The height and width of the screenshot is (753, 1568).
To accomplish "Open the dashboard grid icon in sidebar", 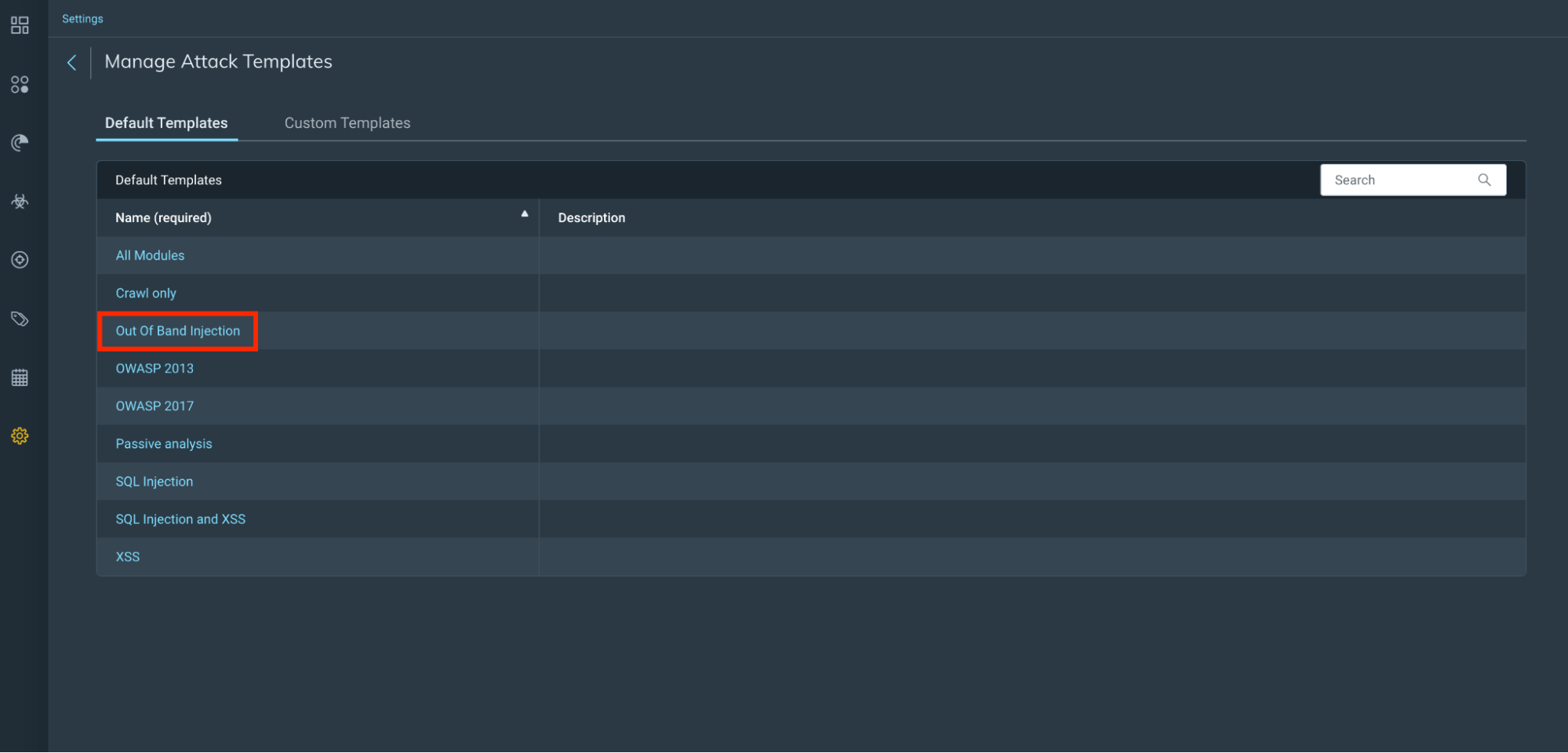I will [20, 26].
